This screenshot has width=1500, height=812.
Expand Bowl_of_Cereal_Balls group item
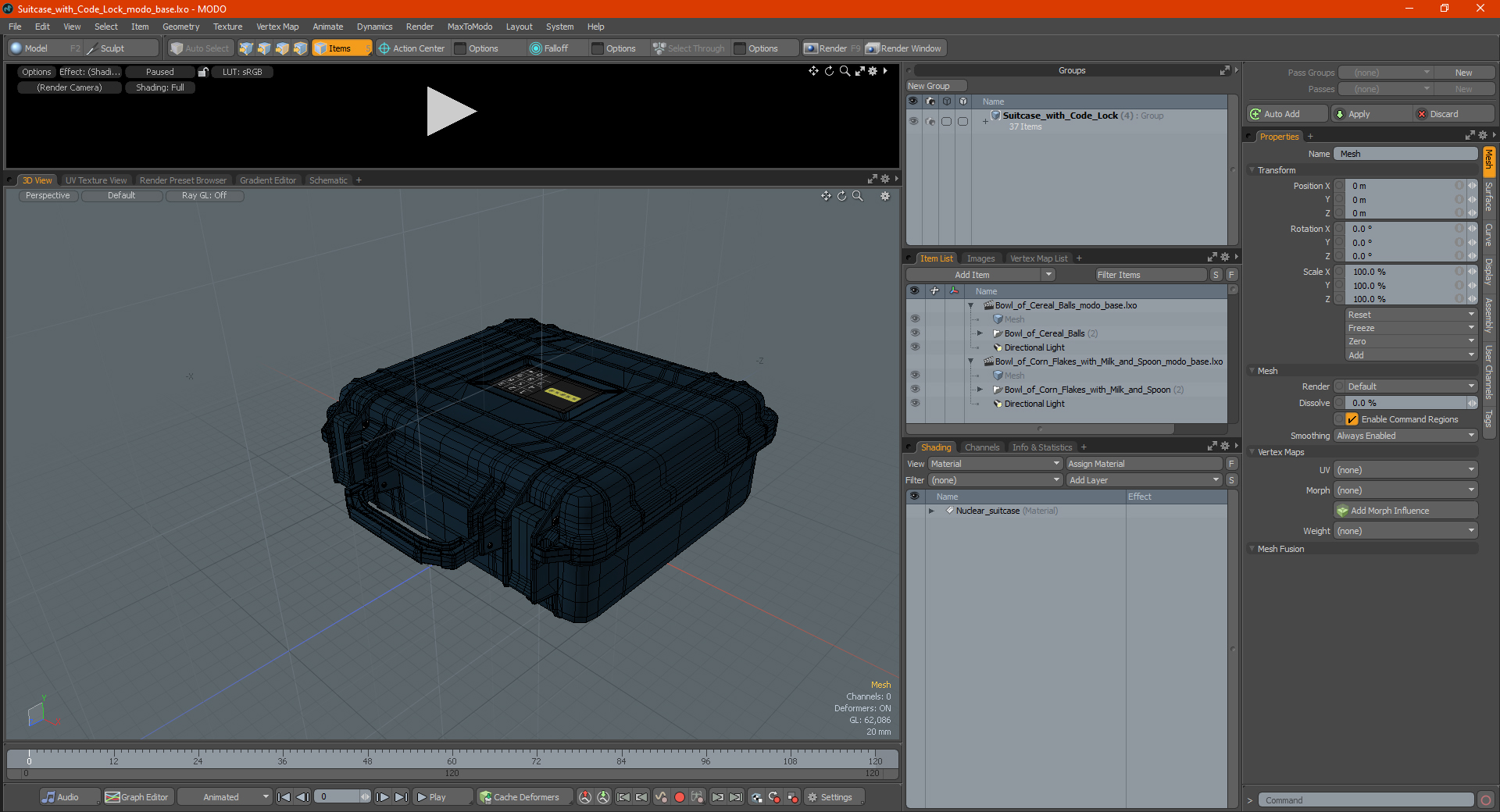pyautogui.click(x=980, y=333)
